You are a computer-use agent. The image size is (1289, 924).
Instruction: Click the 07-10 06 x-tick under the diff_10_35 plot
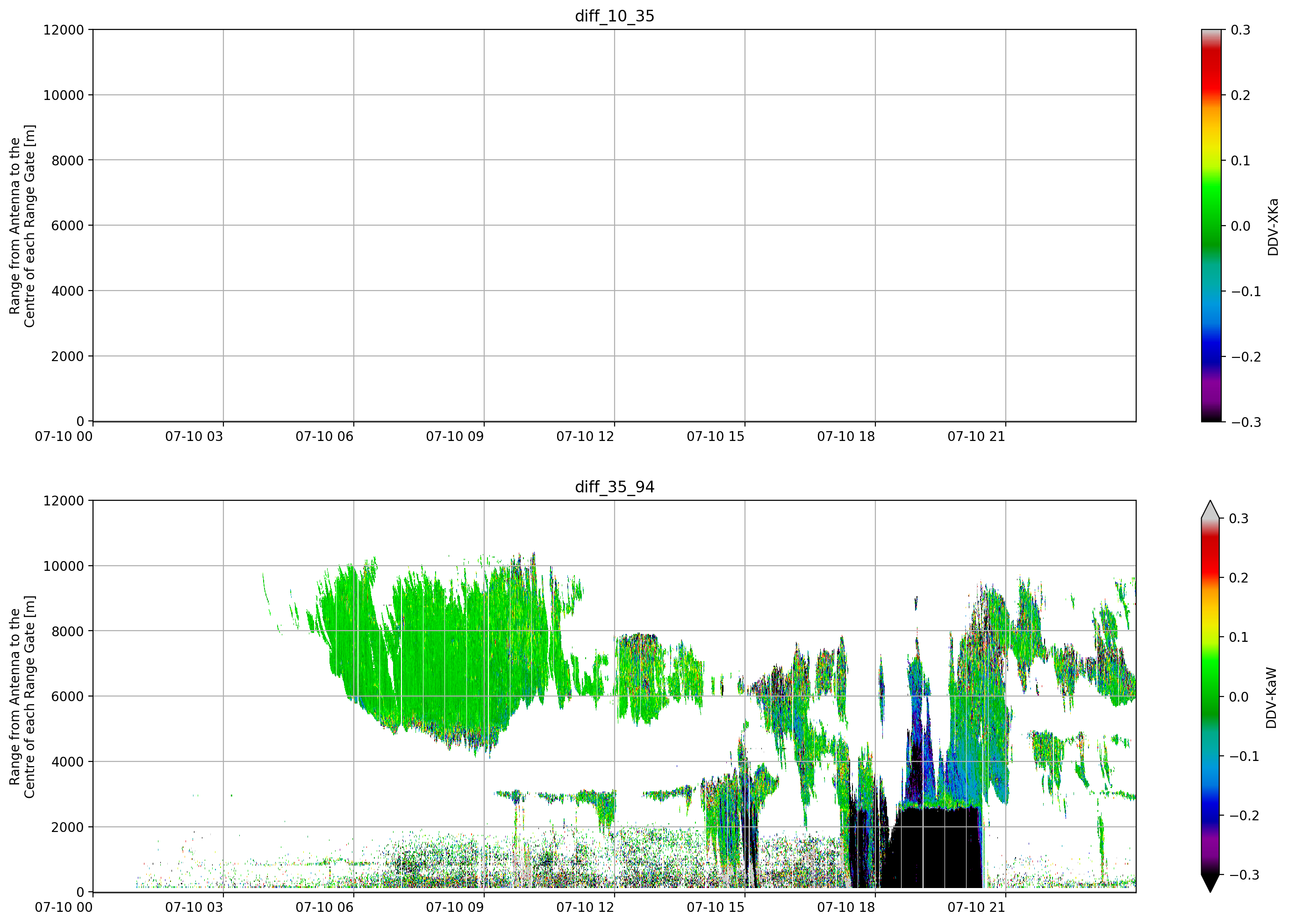tap(324, 437)
